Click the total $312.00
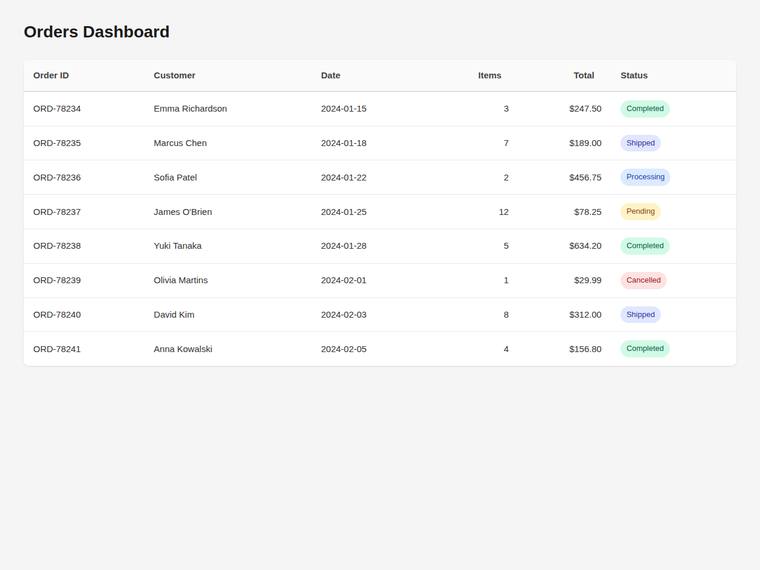760x570 pixels. (x=585, y=315)
